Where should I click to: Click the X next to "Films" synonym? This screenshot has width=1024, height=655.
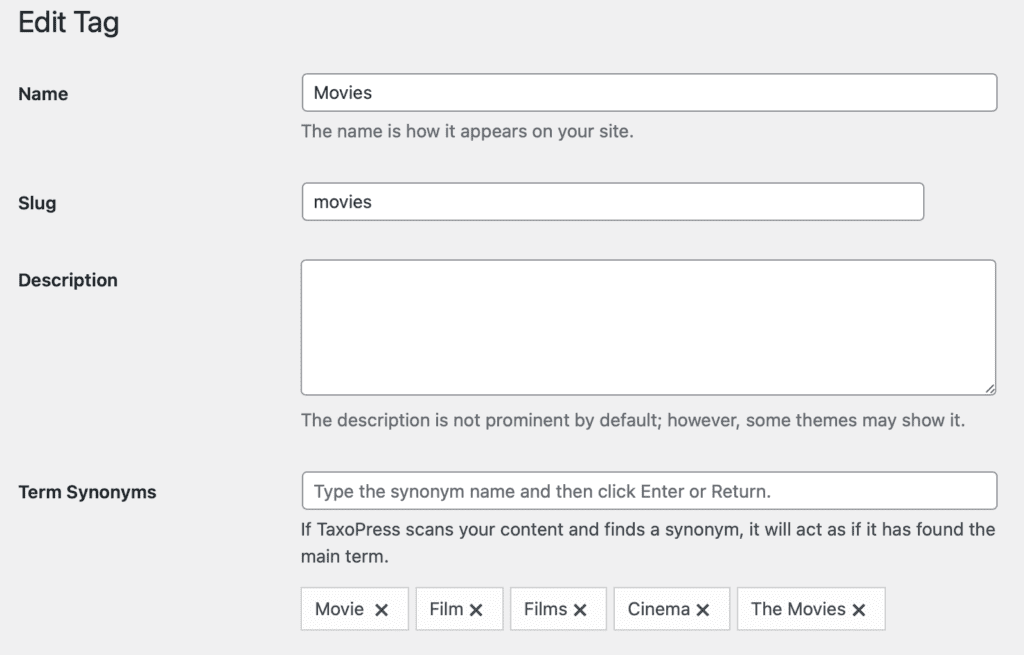580,610
